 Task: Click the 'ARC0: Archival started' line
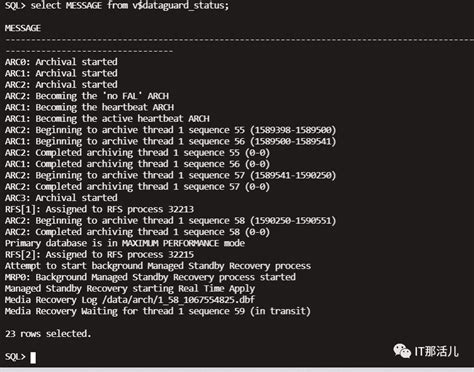(x=61, y=62)
